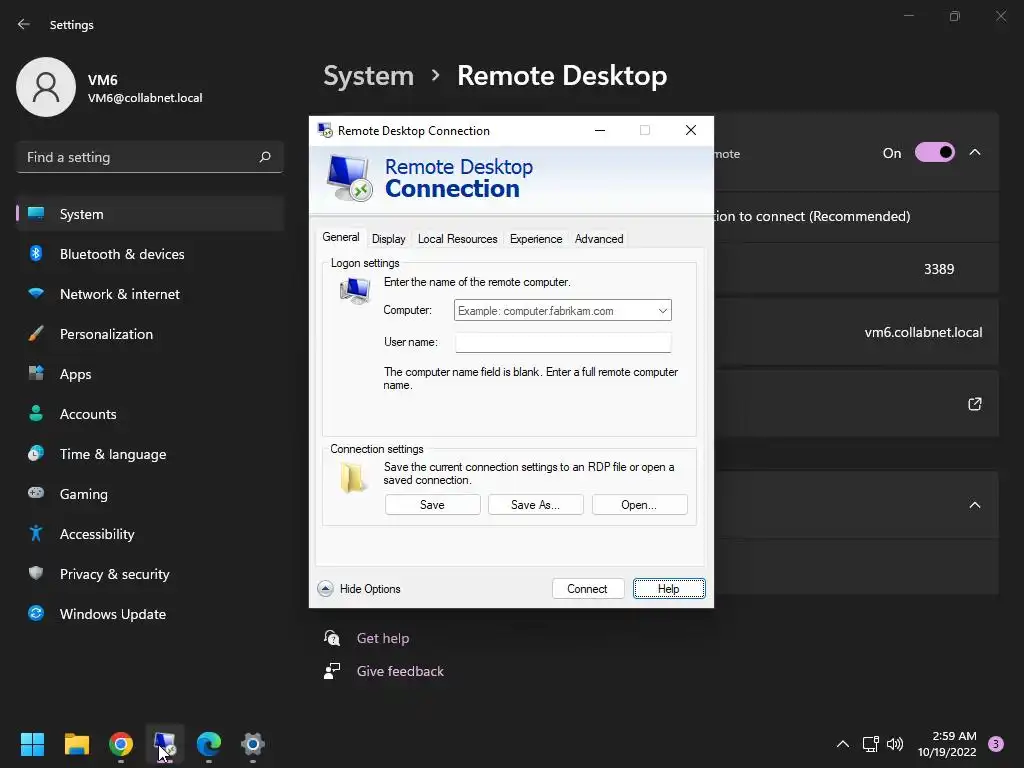Screen dimensions: 1024x768
Task: Click the Give feedback icon
Action: click(332, 671)
